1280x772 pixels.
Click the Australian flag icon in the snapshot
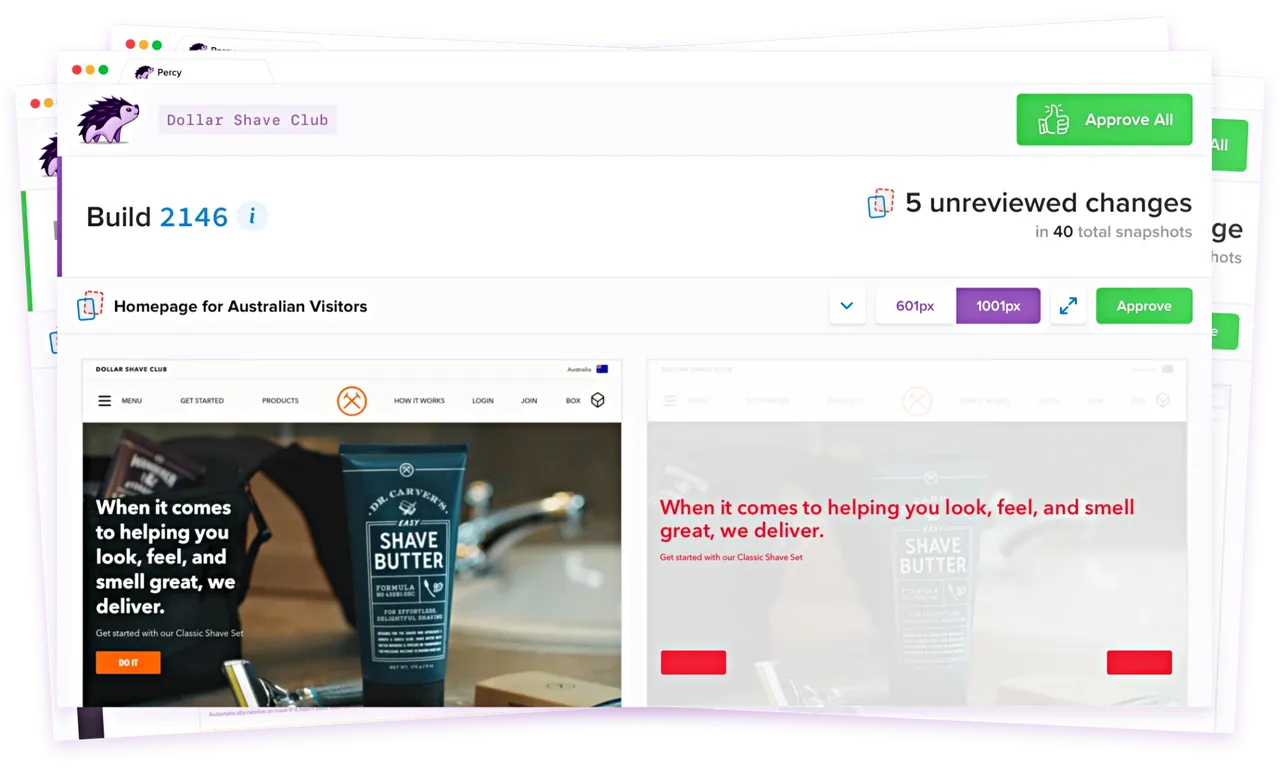(602, 369)
